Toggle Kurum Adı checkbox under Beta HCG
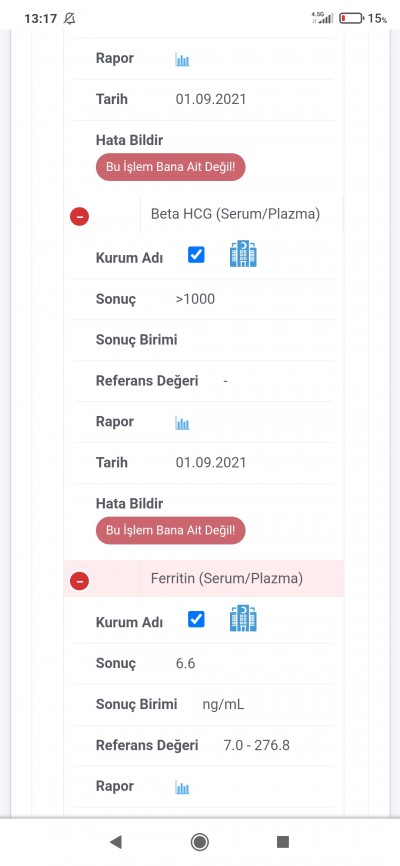 tap(196, 255)
